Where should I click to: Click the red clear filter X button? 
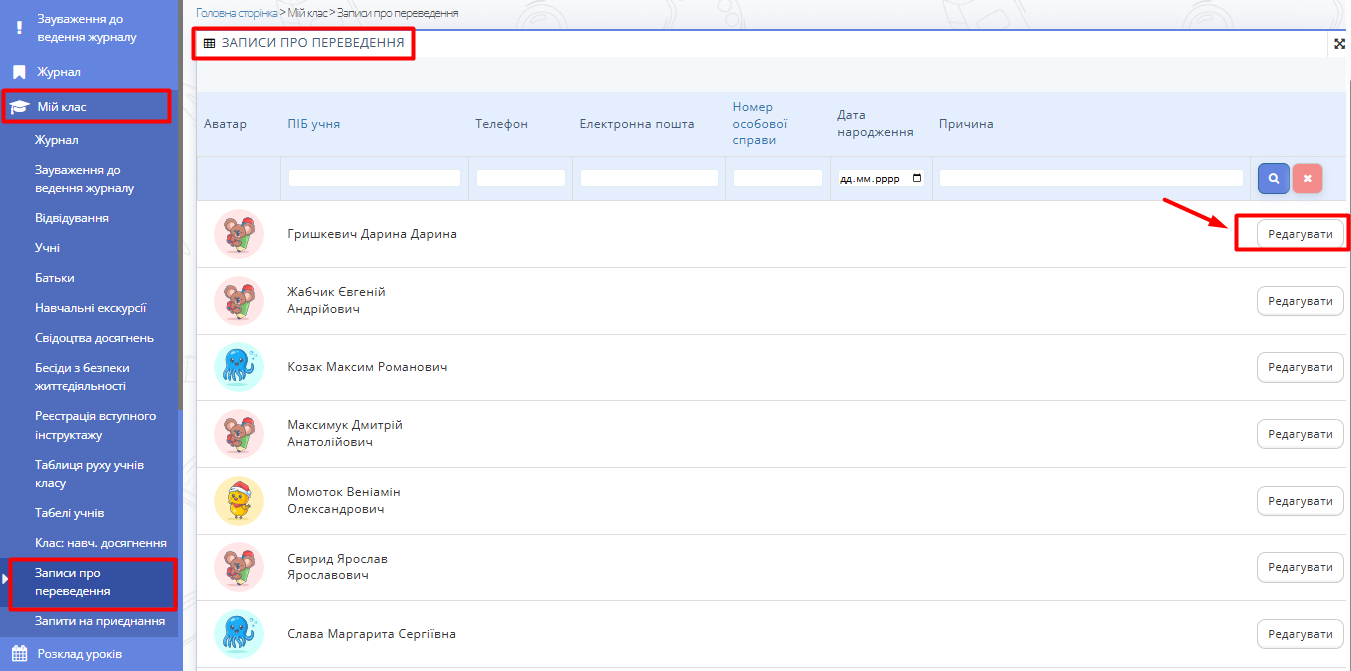(x=1307, y=178)
